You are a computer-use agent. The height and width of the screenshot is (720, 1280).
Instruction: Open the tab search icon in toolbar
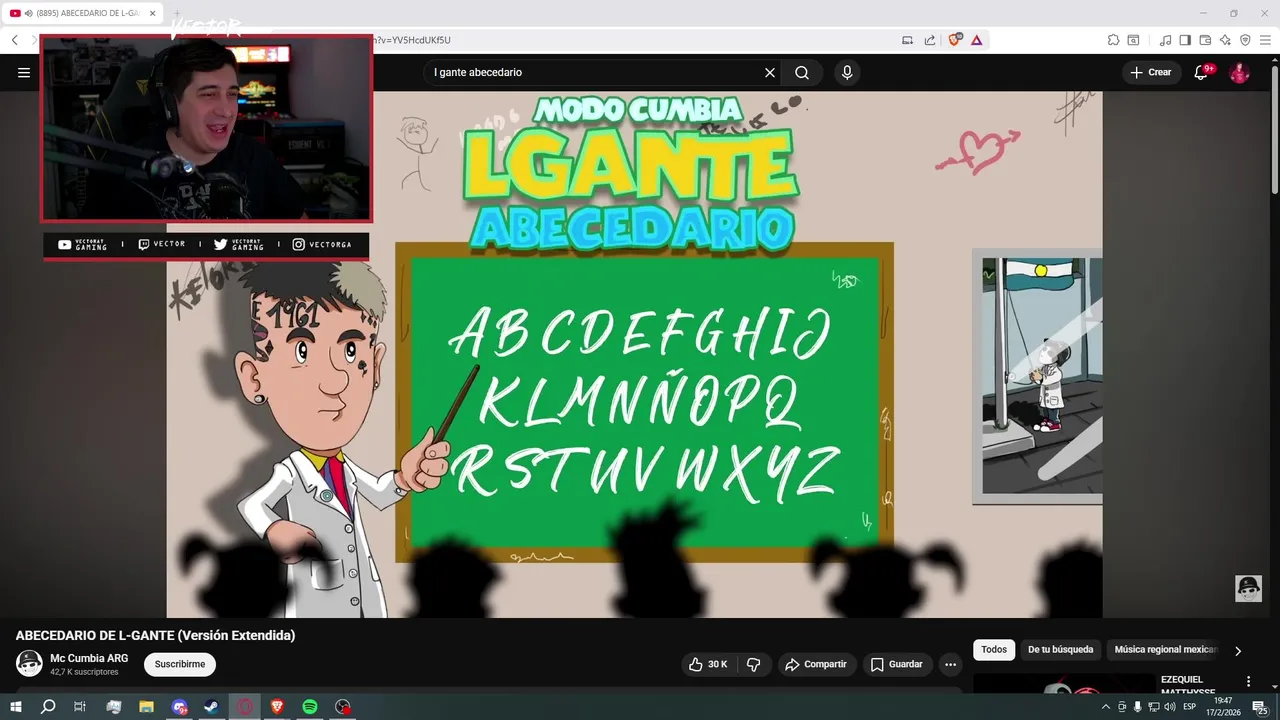1133,40
